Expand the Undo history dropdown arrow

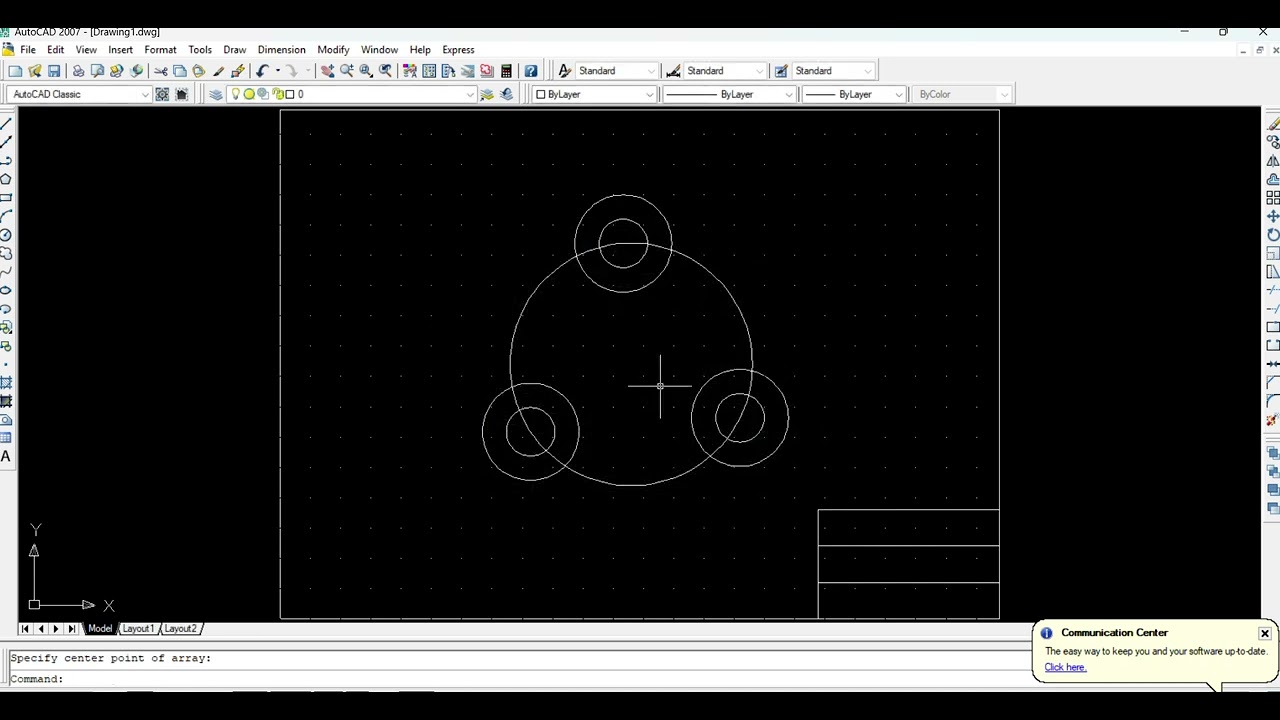click(x=277, y=71)
